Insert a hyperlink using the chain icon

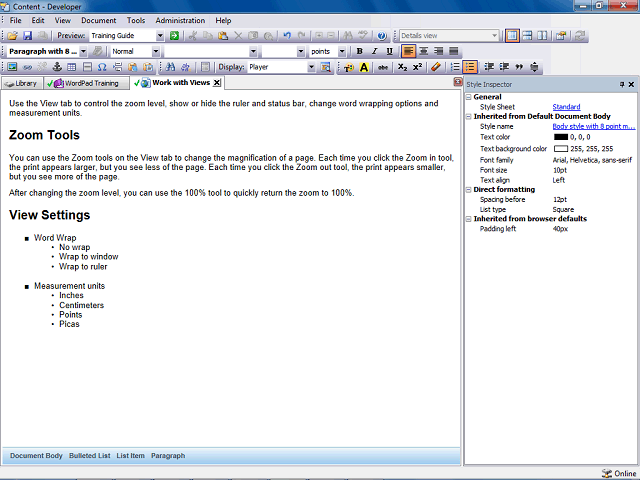[x=27, y=67]
